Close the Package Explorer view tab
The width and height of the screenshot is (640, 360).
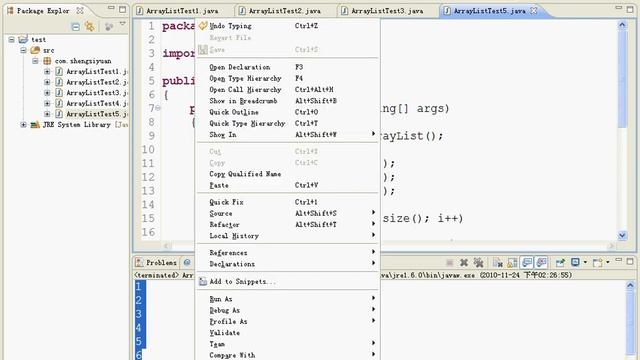tap(80, 11)
